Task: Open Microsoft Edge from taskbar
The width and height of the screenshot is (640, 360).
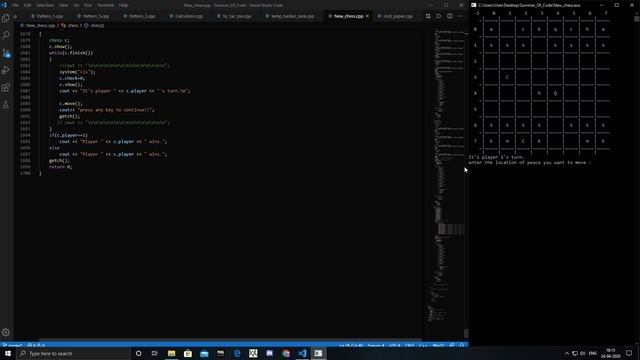Action: (x=237, y=353)
